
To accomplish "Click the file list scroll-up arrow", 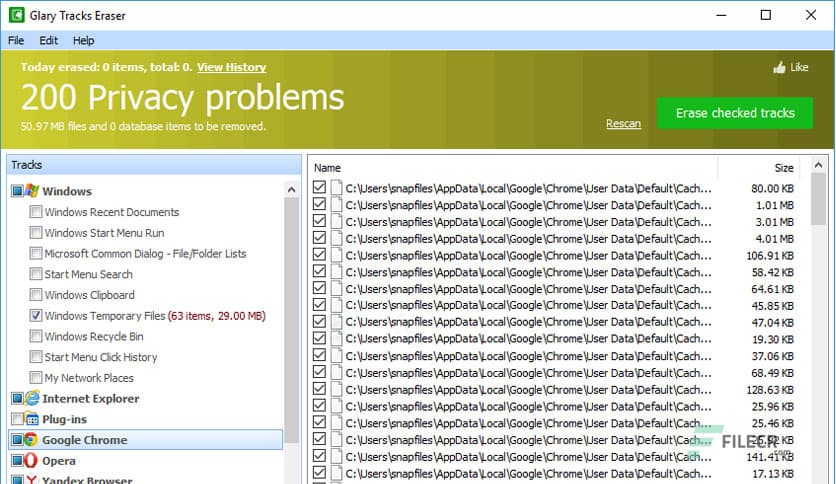I will click(x=818, y=165).
